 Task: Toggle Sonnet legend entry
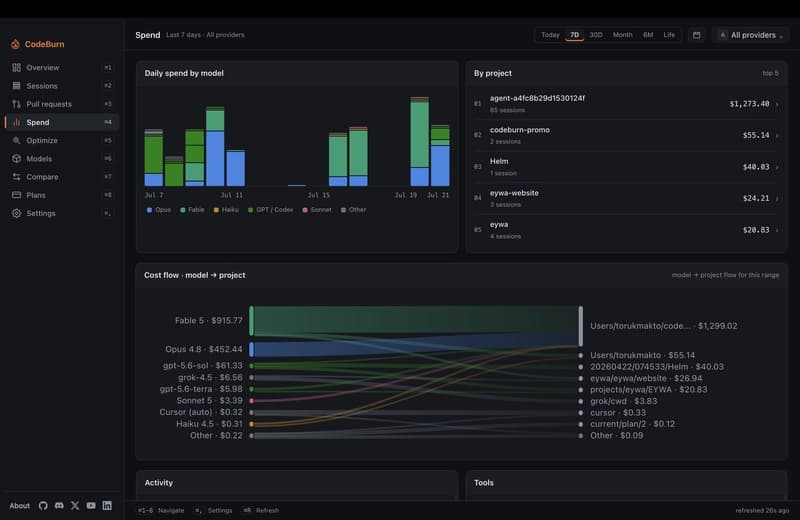click(317, 210)
